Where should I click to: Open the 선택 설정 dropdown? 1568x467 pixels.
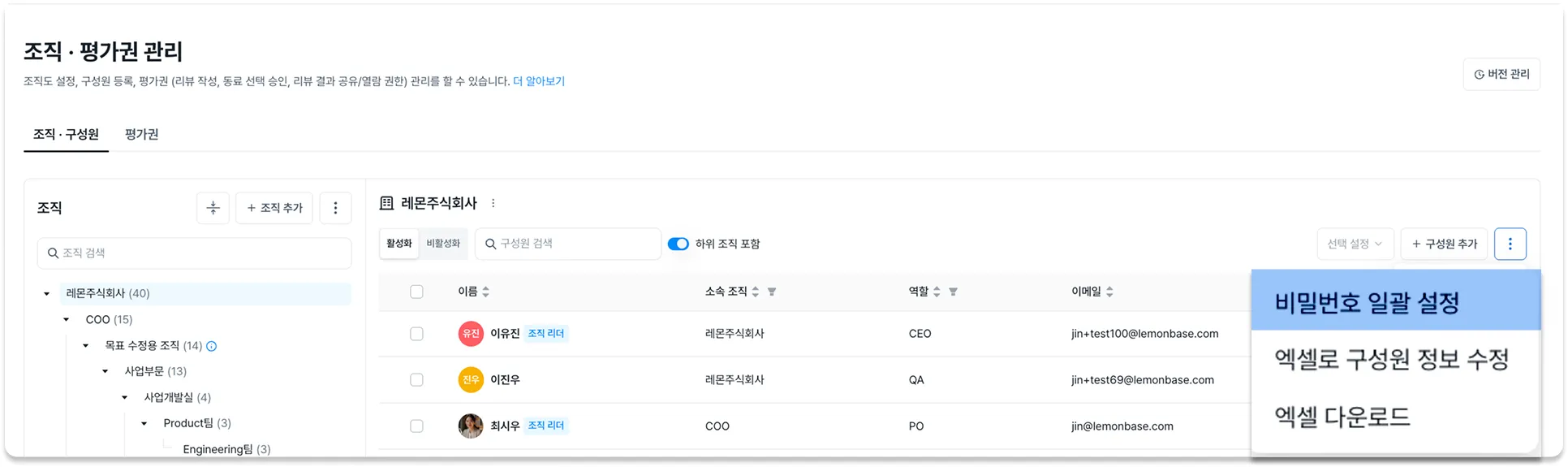[x=1355, y=244]
